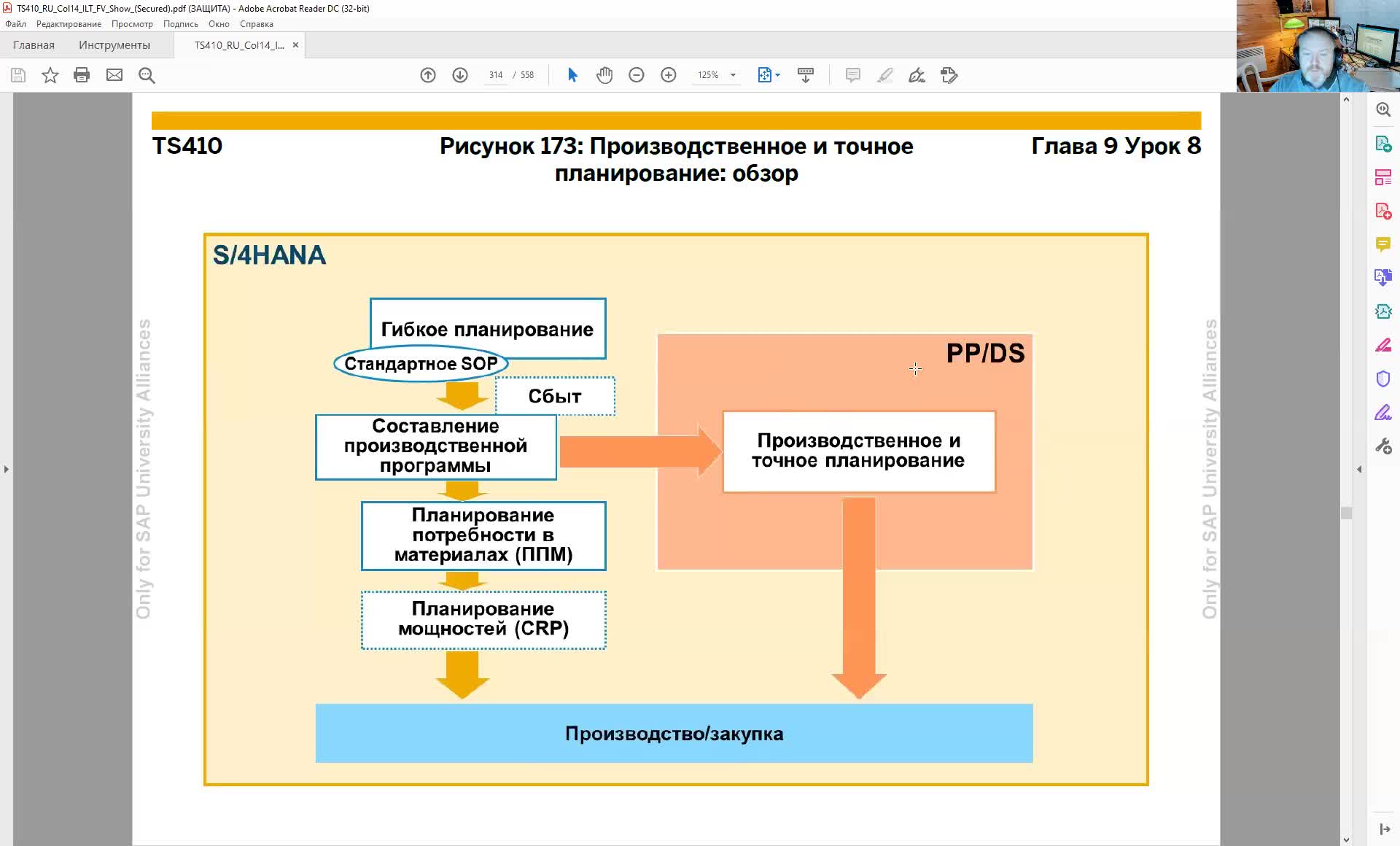Screen dimensions: 1400x846
Task: Zoom in with plus icon
Action: point(669,75)
